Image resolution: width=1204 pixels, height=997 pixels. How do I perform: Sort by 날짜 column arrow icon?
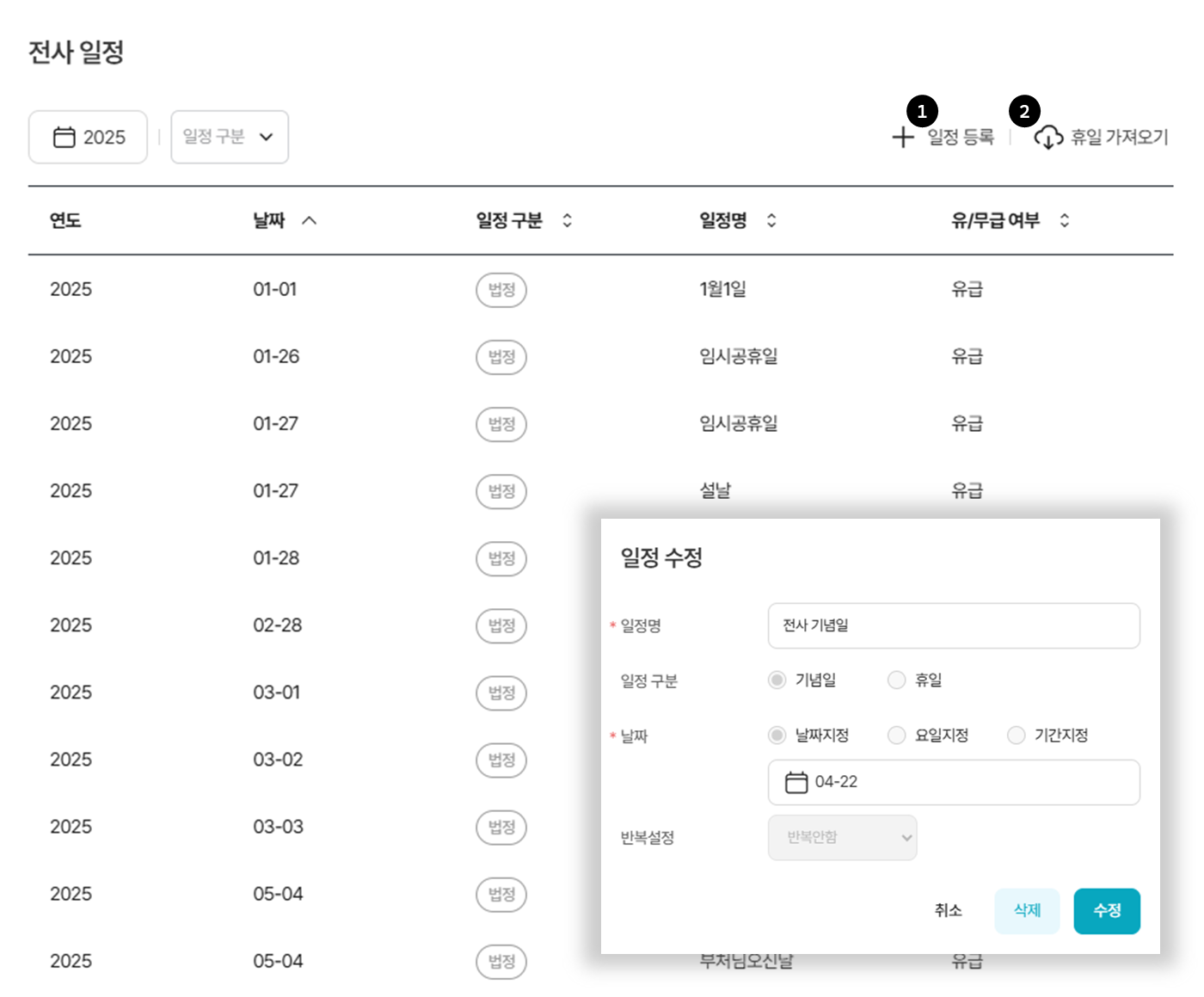[x=310, y=221]
